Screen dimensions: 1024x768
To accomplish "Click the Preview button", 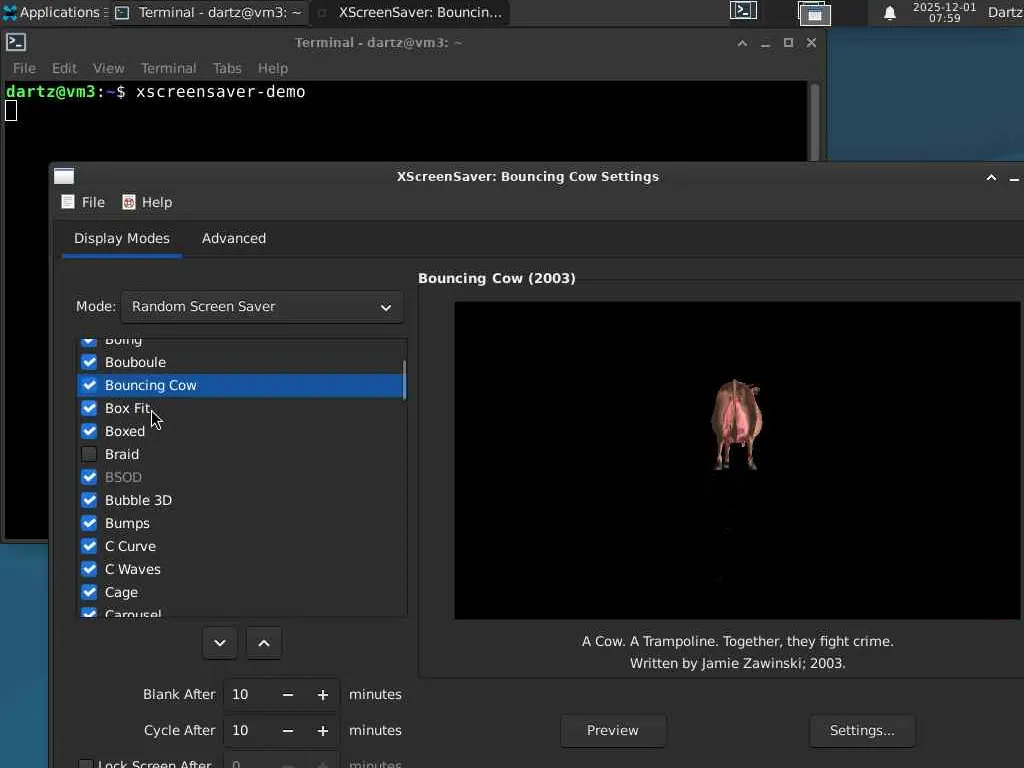I will [x=613, y=731].
